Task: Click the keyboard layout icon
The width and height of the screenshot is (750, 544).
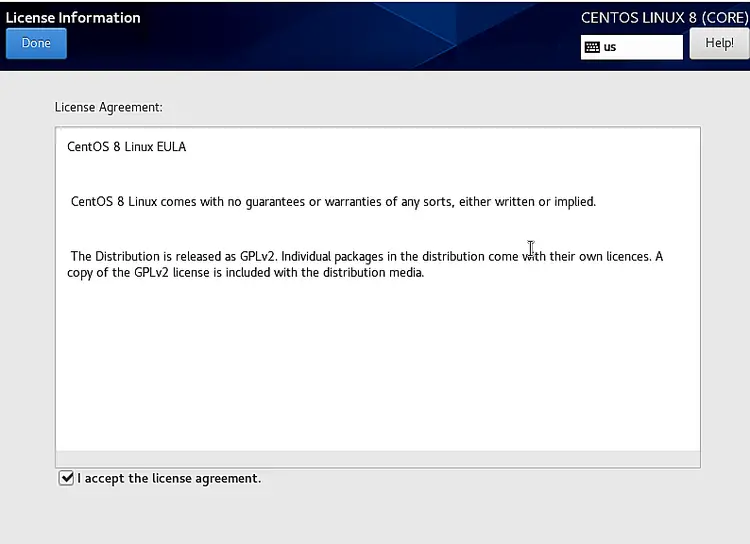Action: (x=592, y=47)
